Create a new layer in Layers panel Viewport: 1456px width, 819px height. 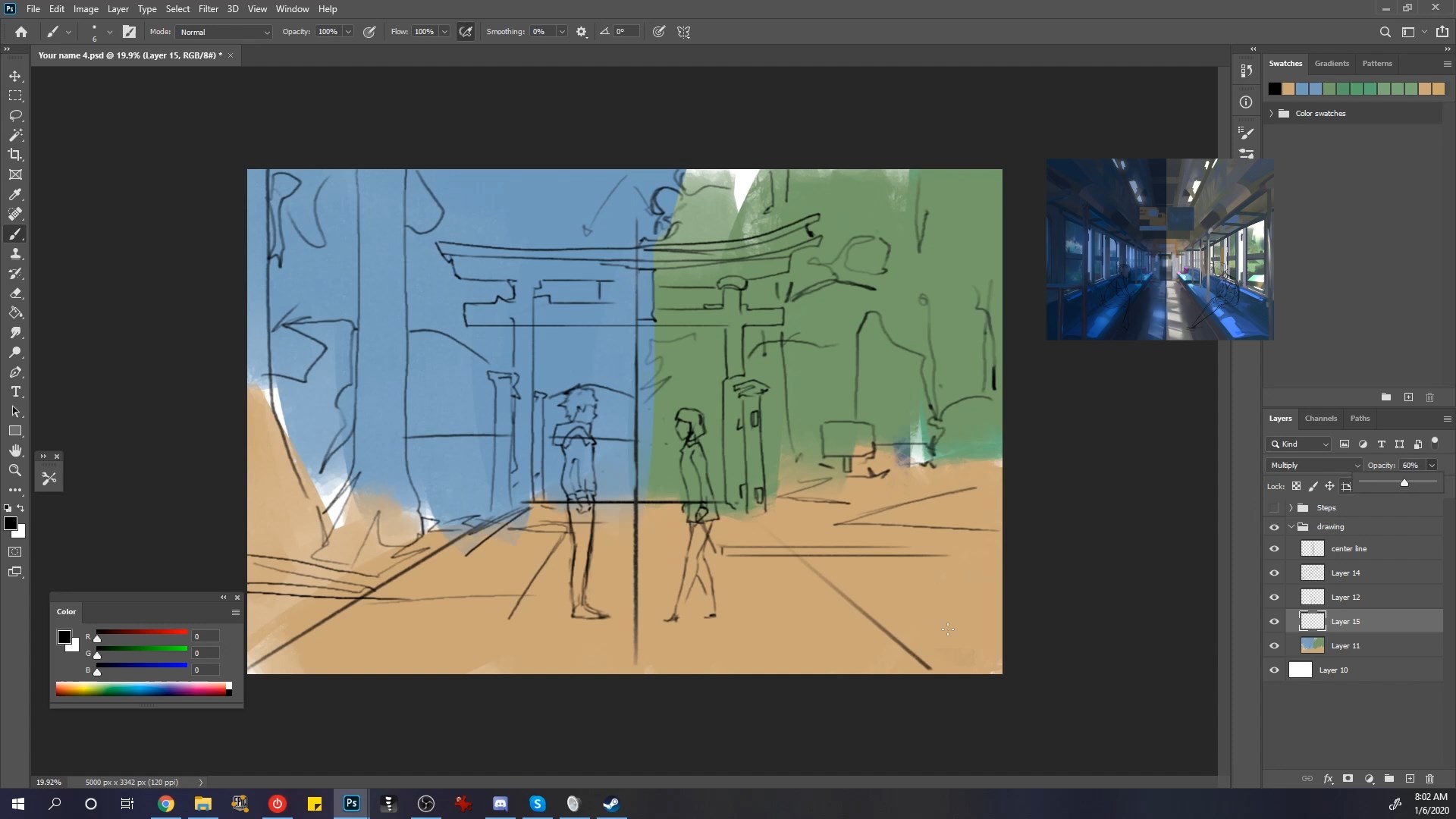(1410, 779)
